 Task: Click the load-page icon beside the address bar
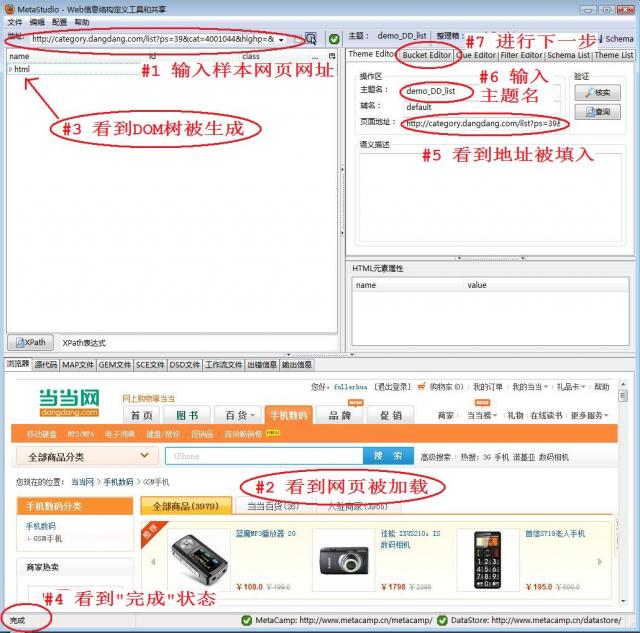[x=311, y=39]
